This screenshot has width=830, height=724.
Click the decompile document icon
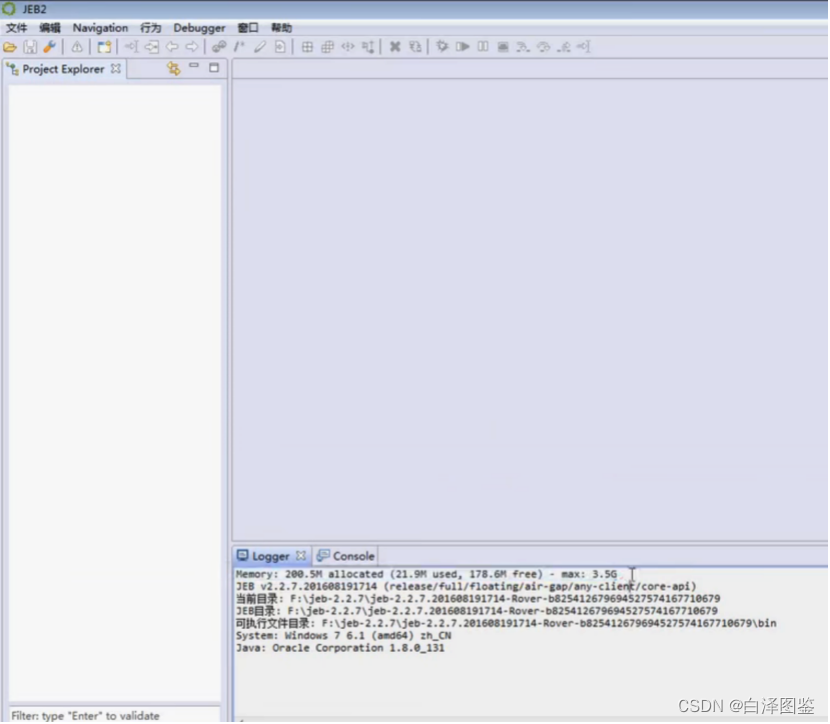click(280, 47)
